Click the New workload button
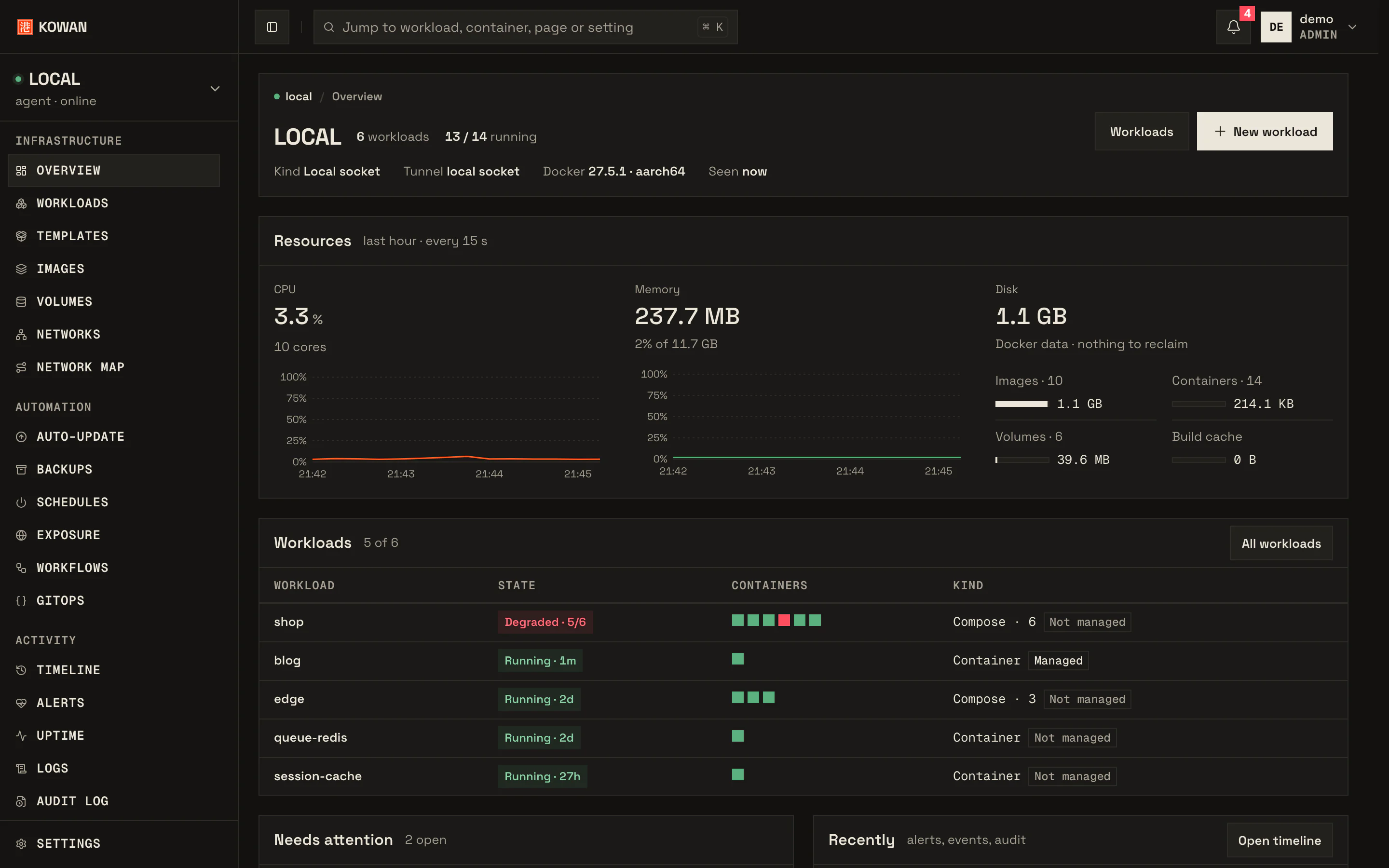Image resolution: width=1389 pixels, height=868 pixels. pos(1265,132)
